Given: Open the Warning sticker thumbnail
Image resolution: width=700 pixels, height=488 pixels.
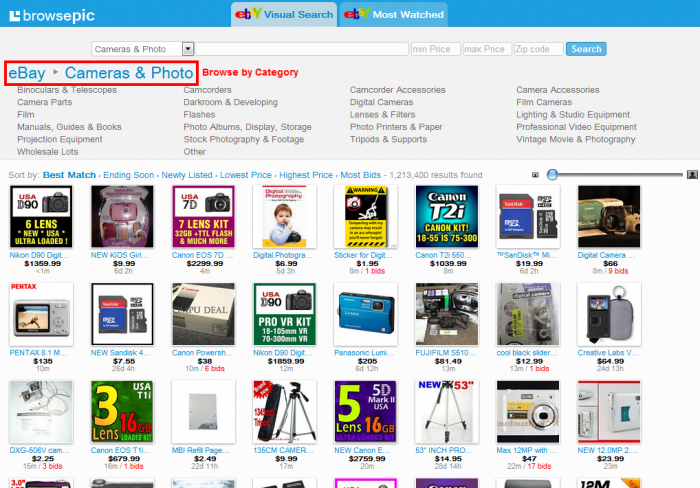Looking at the screenshot, I should [x=366, y=217].
